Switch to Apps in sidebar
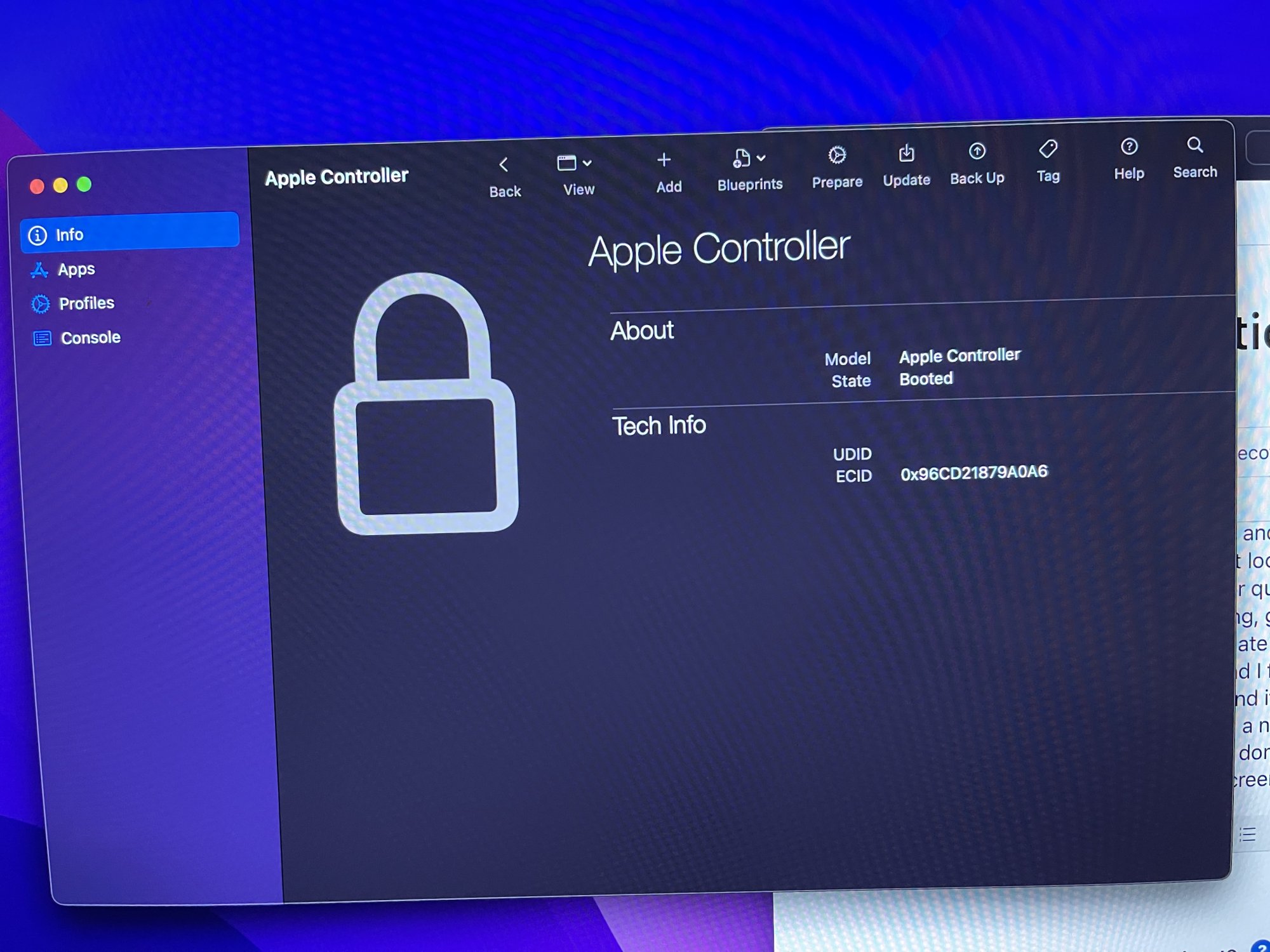This screenshot has height=952, width=1270. pyautogui.click(x=76, y=270)
